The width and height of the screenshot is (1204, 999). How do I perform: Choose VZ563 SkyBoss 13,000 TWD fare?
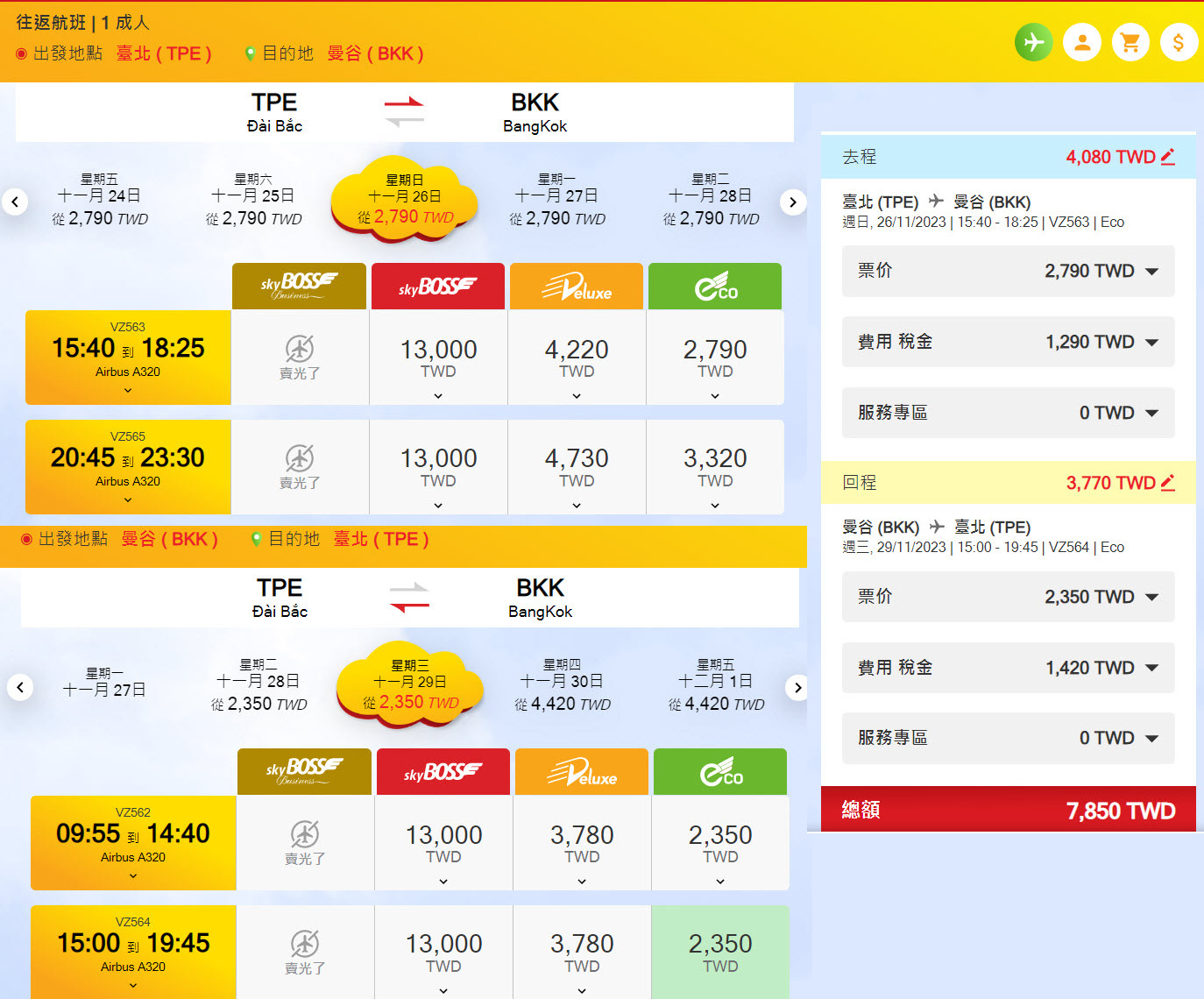[x=438, y=358]
